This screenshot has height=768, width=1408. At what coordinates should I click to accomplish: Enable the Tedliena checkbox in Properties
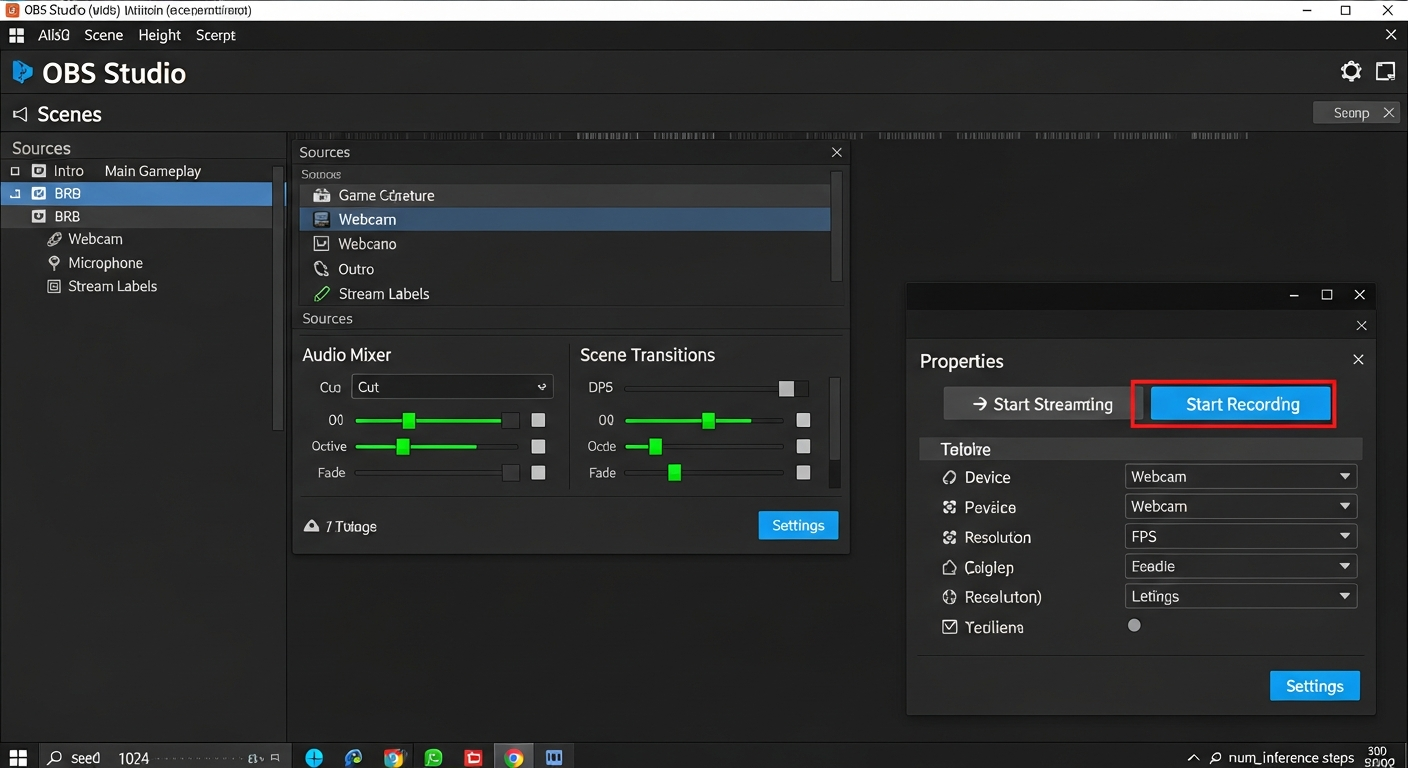949,627
